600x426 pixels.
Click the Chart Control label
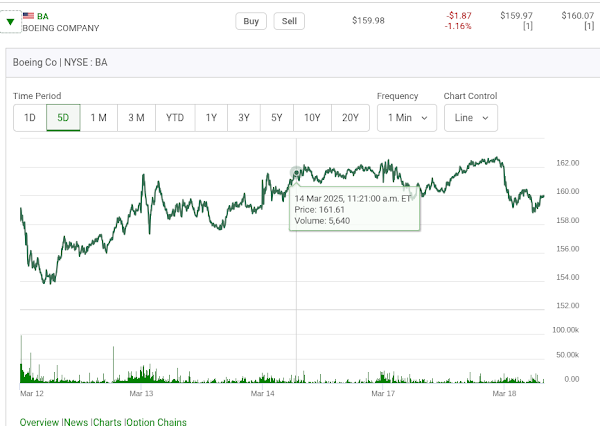click(x=470, y=96)
